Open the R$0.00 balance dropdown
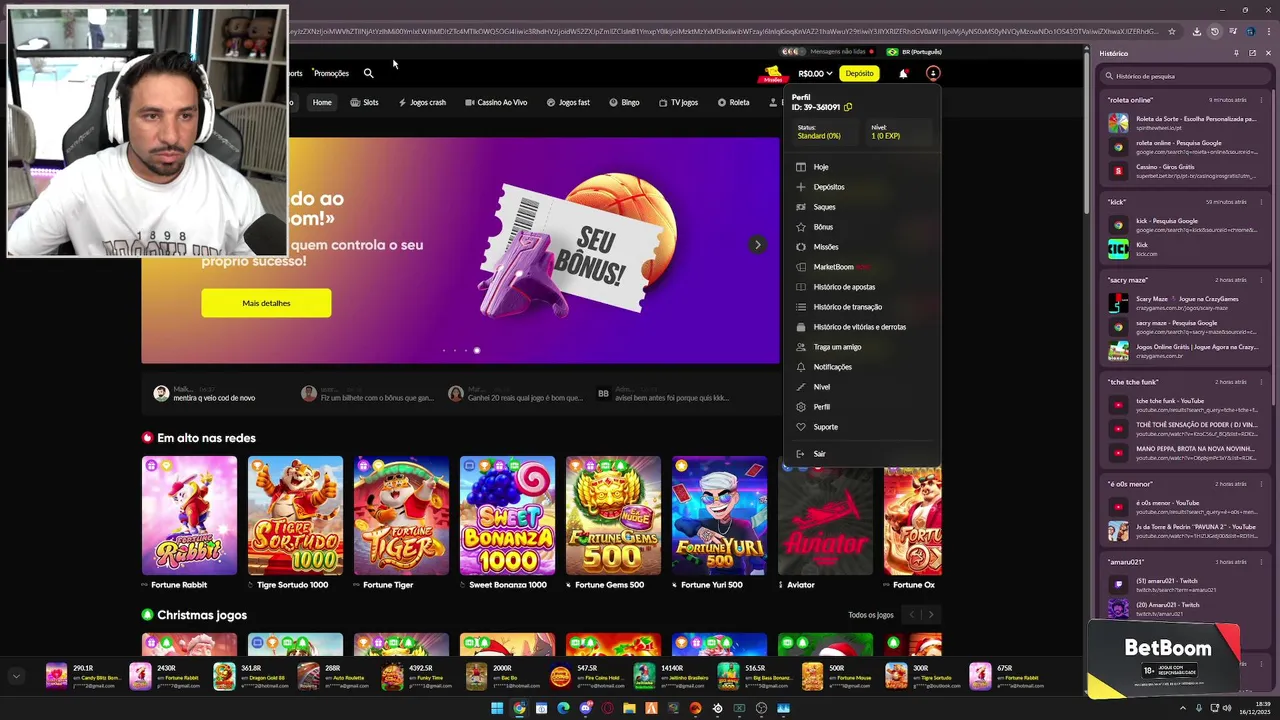This screenshot has height=720, width=1280. click(x=815, y=73)
